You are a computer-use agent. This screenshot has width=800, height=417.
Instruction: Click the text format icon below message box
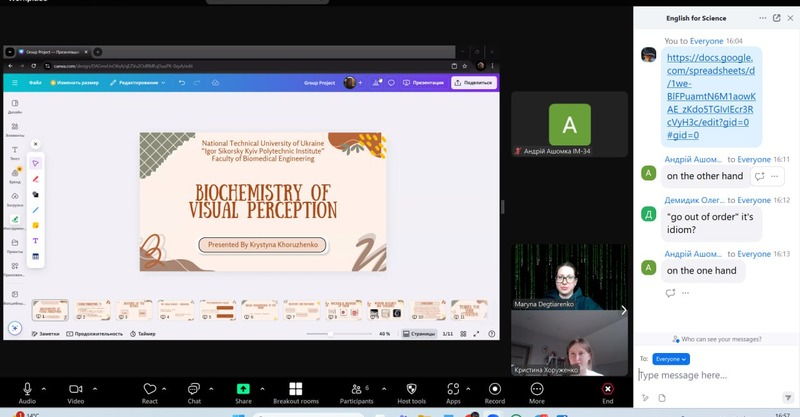click(645, 398)
